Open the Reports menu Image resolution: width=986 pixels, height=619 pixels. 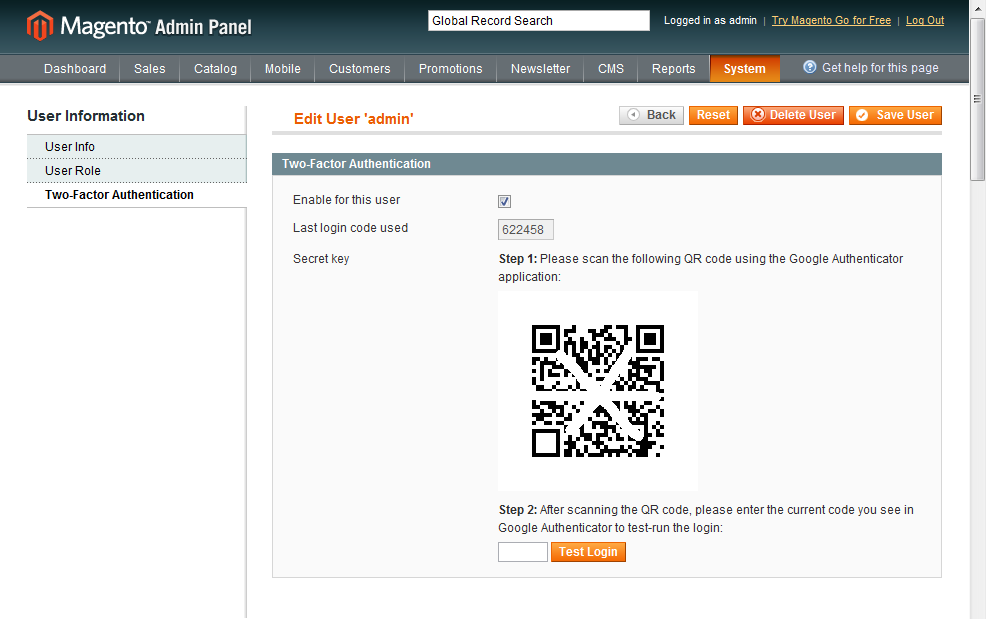tap(673, 69)
